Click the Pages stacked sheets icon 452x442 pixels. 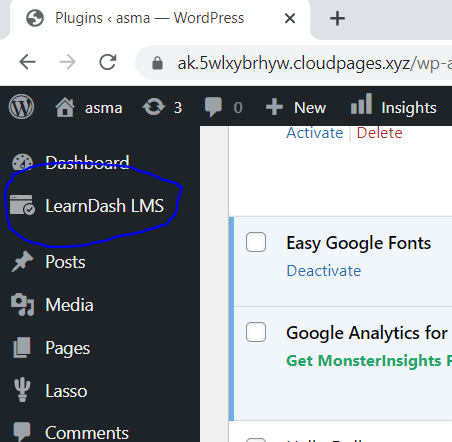pyautogui.click(x=22, y=347)
